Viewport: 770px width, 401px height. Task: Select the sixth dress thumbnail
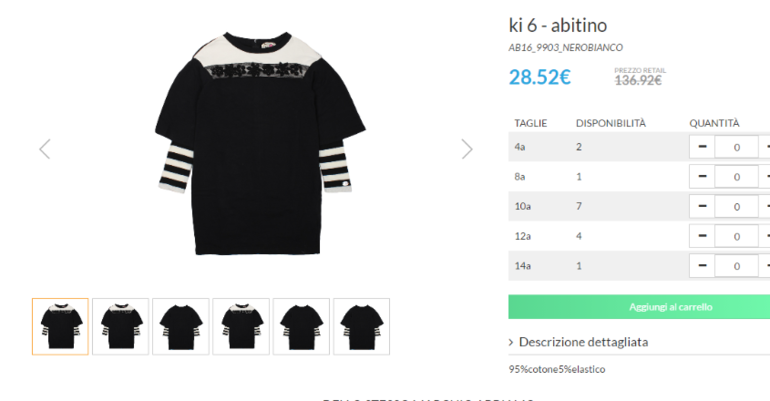click(361, 326)
